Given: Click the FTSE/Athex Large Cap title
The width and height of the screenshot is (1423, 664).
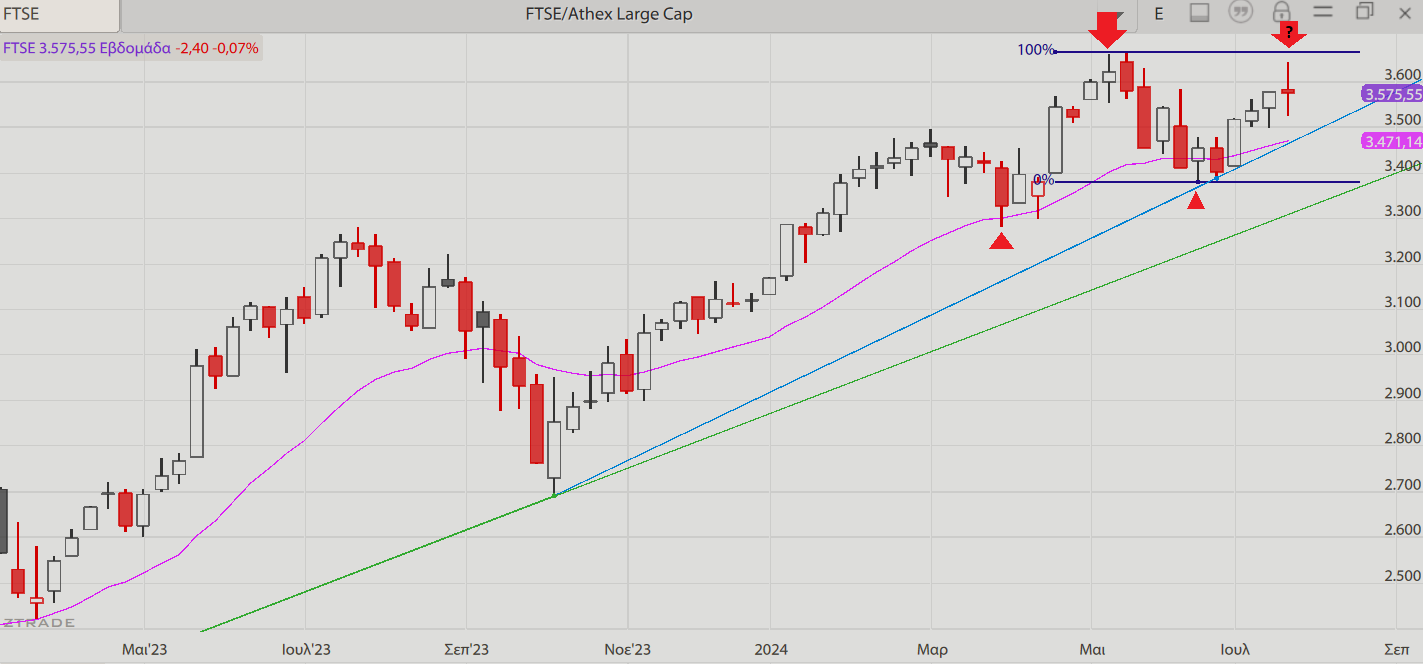Looking at the screenshot, I should [x=609, y=14].
